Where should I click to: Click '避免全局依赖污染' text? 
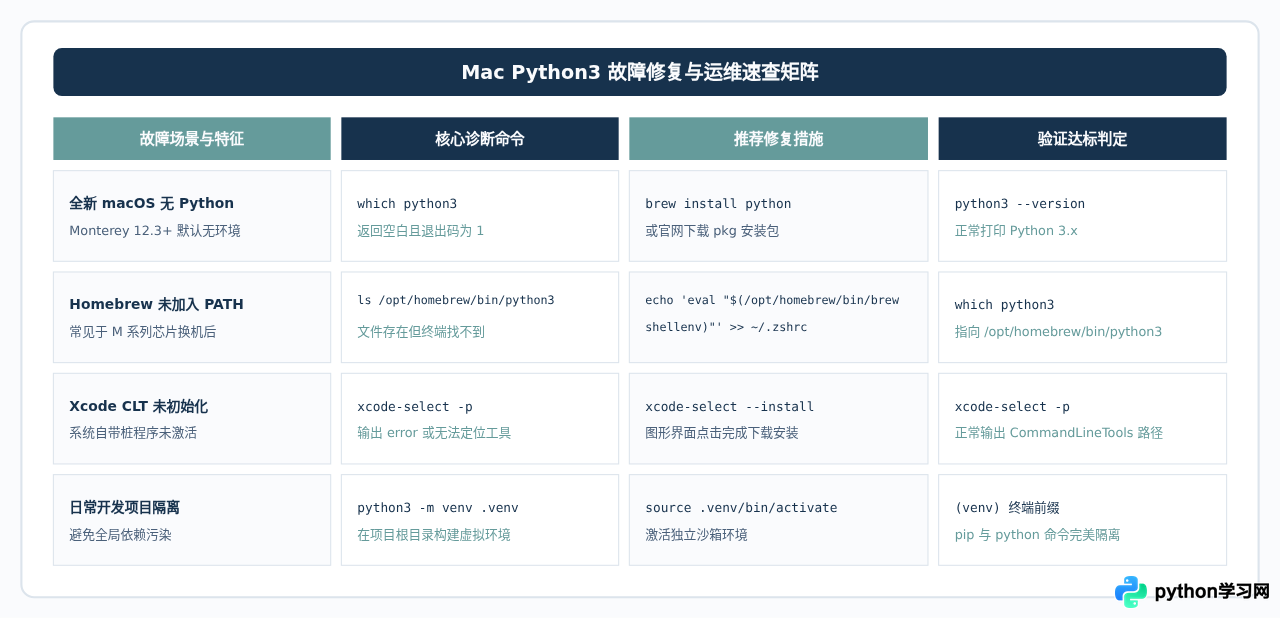[120, 535]
